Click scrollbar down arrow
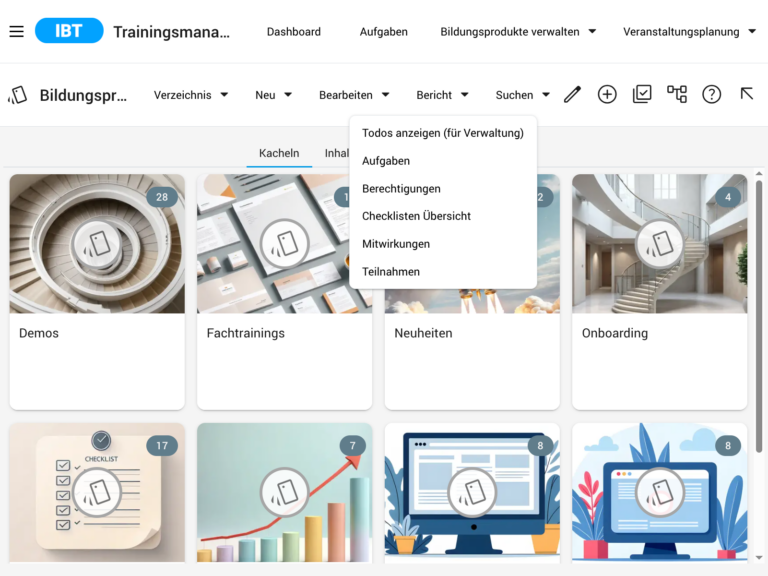Image resolution: width=768 pixels, height=576 pixels. [x=759, y=557]
